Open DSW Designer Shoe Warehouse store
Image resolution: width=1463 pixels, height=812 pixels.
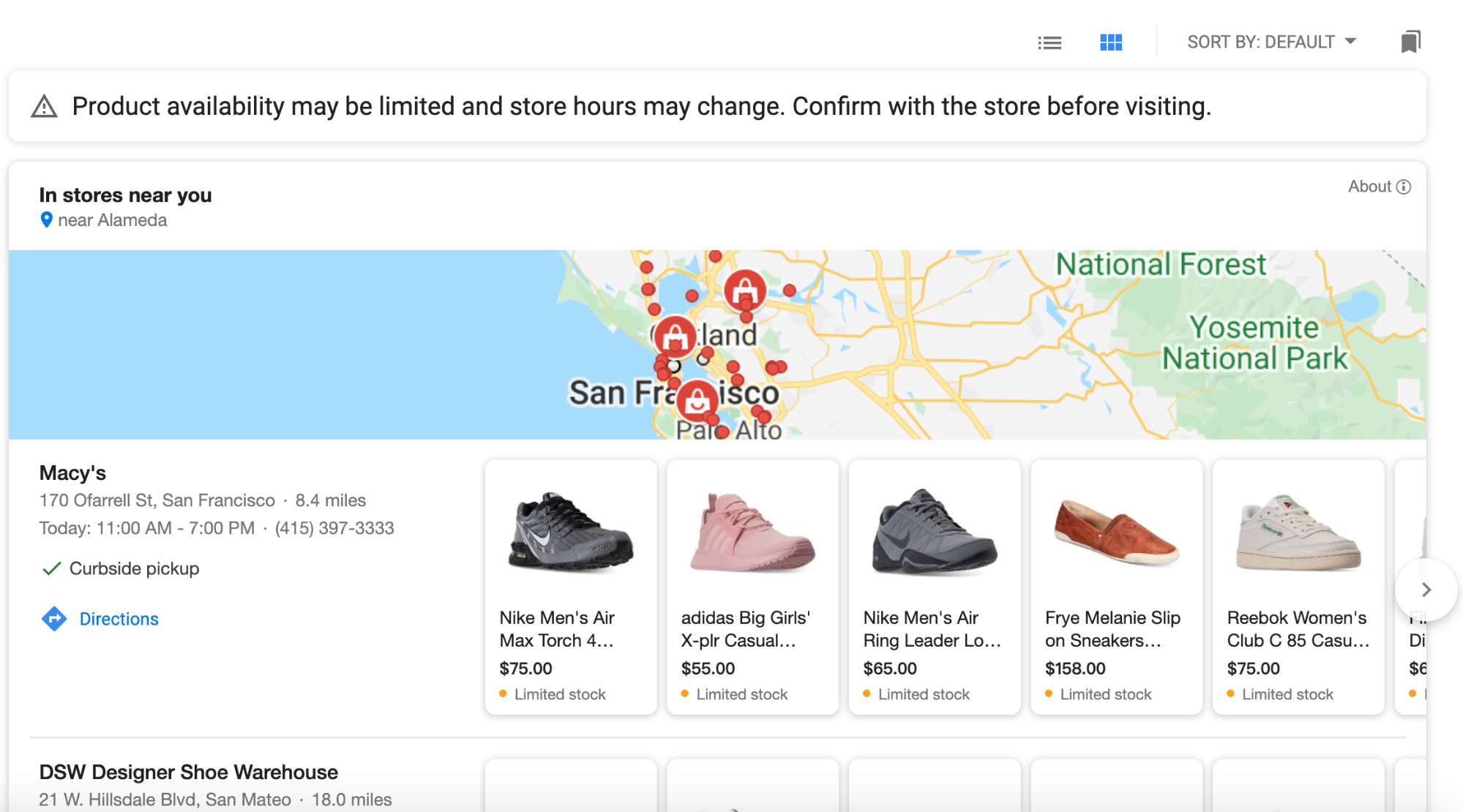pyautogui.click(x=188, y=772)
